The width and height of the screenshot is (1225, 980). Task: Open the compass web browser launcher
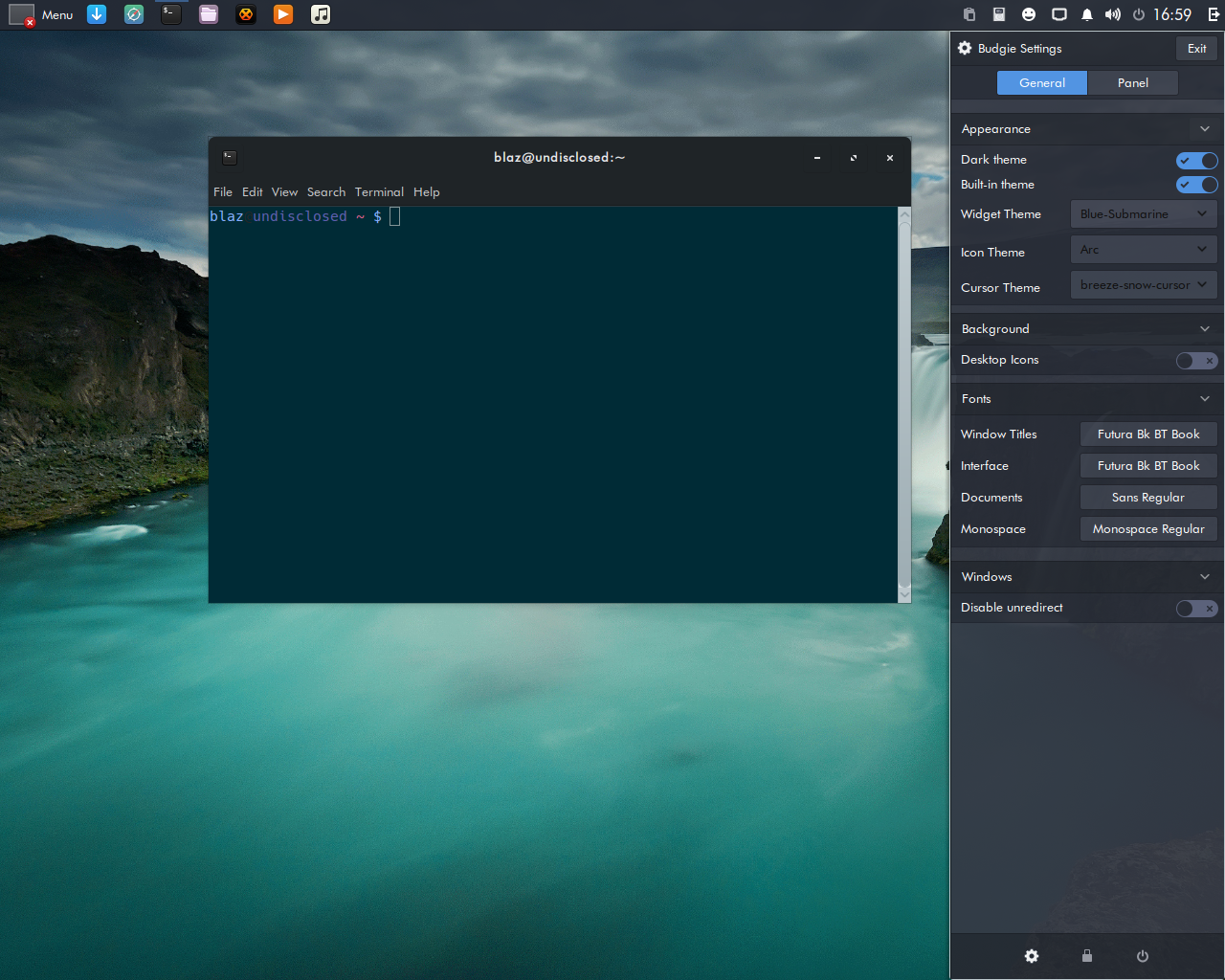(134, 14)
